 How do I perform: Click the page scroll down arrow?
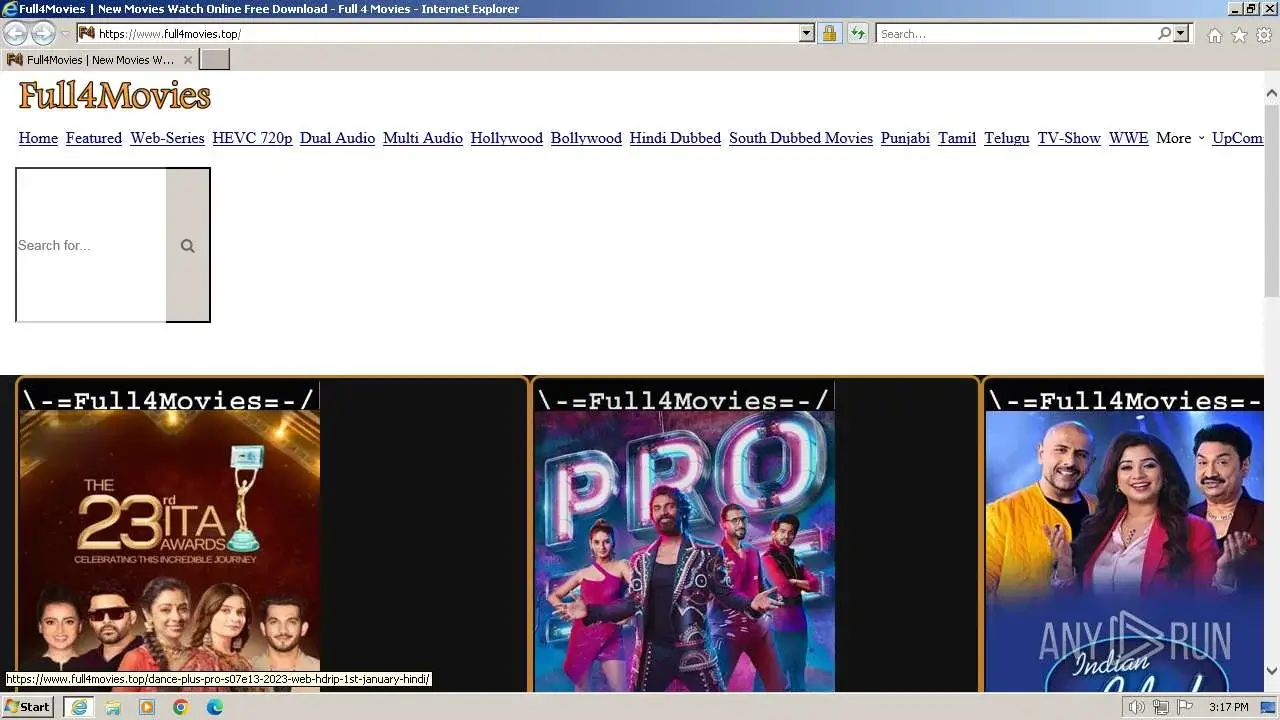1272,671
